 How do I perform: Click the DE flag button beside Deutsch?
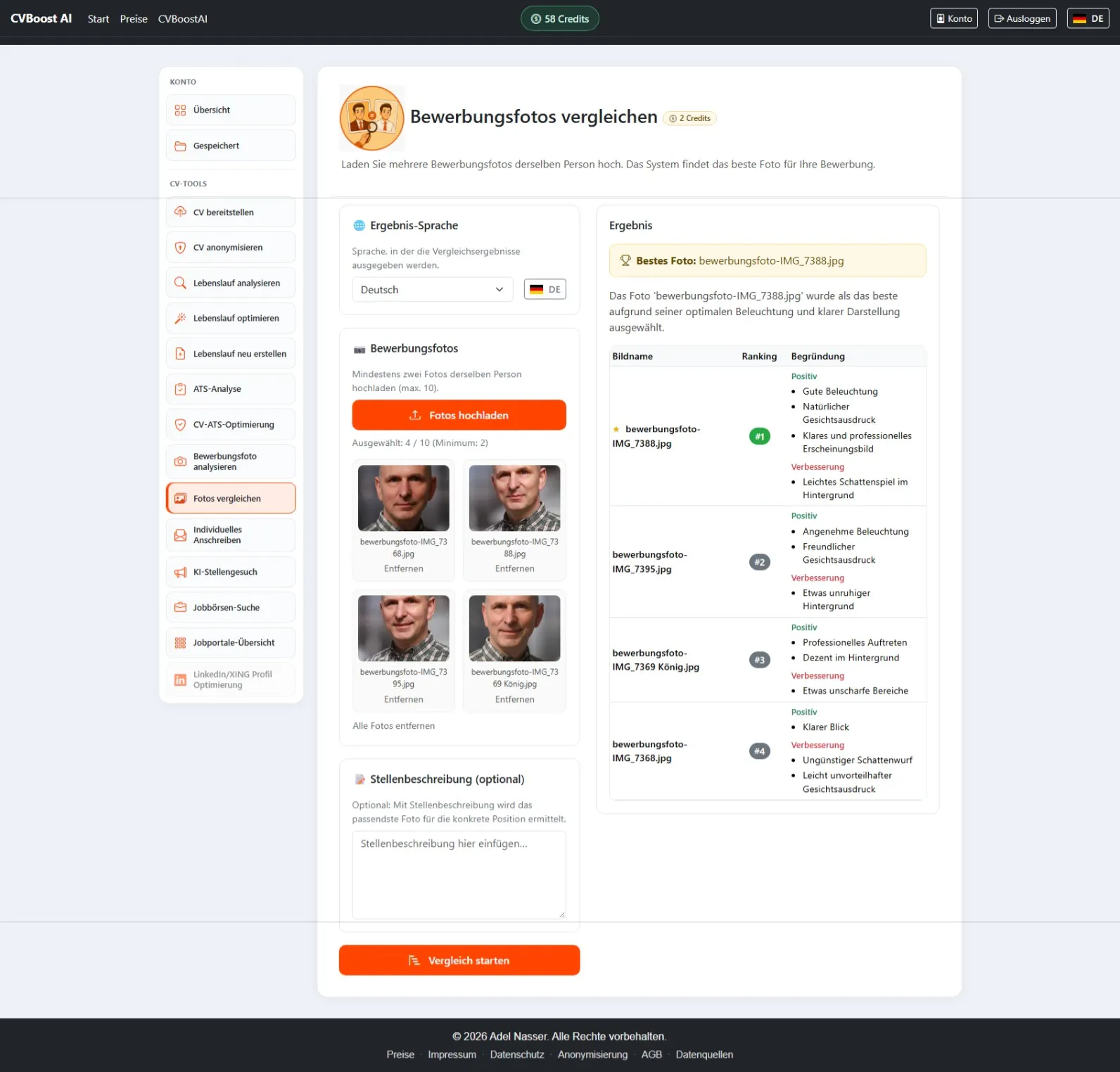point(545,289)
